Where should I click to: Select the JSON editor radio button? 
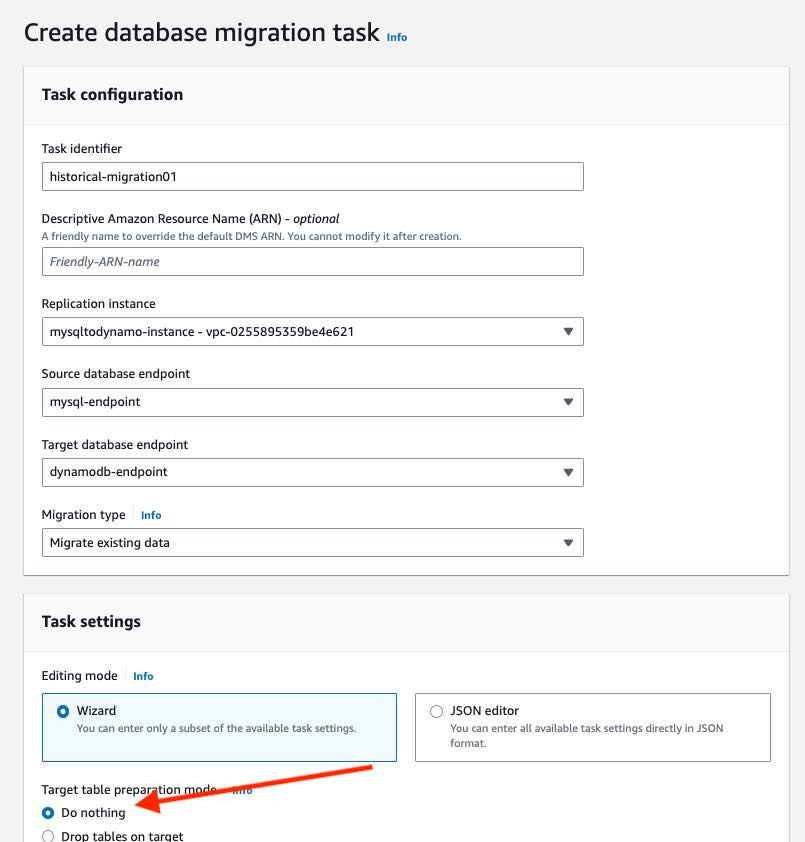coord(436,712)
